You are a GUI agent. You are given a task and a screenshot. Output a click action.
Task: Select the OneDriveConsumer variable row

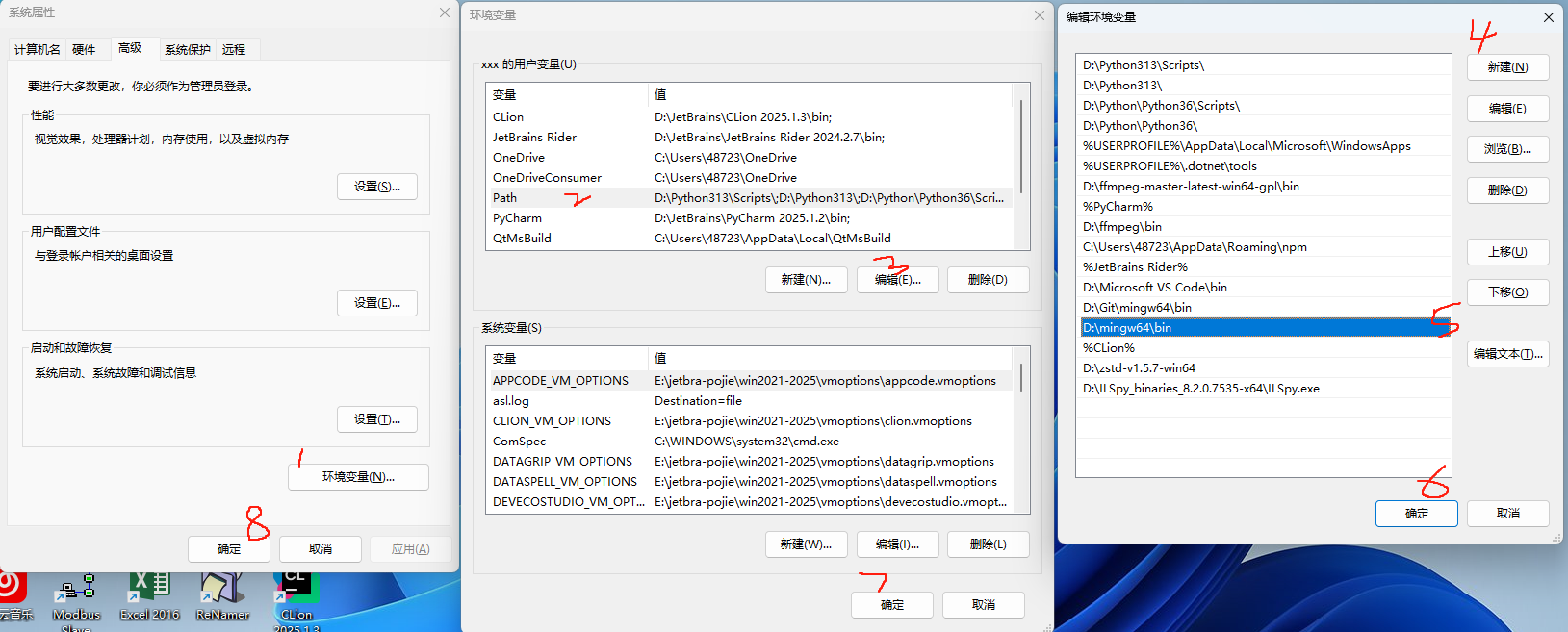click(x=750, y=178)
